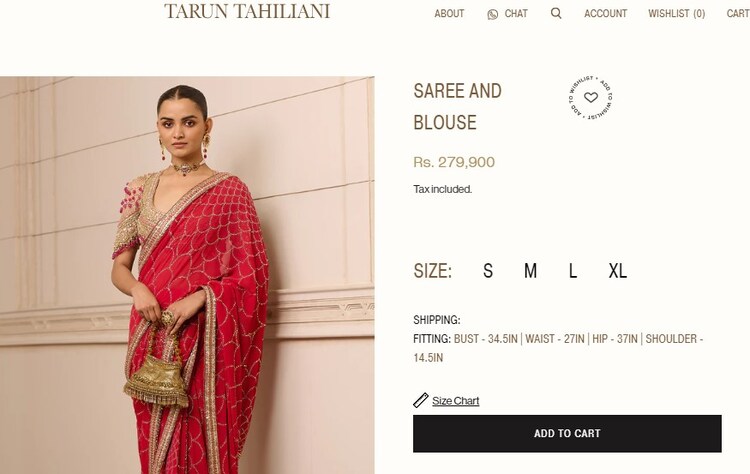Go to home via Tarun Tahiliani logo
750x474 pixels.
[x=247, y=11]
